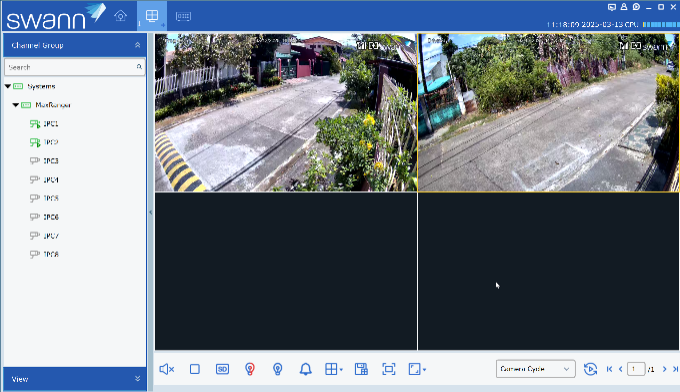Click the page number input field

pyautogui.click(x=636, y=369)
